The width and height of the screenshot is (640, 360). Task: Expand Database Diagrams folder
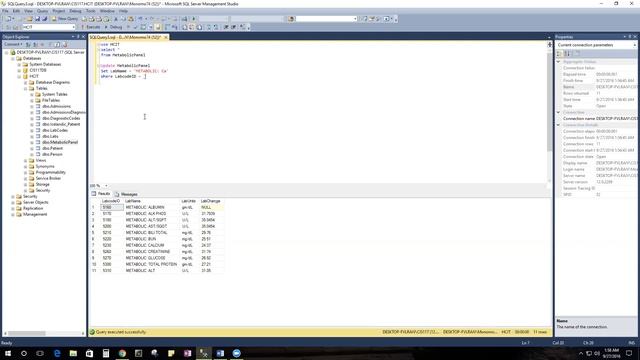(x=26, y=82)
